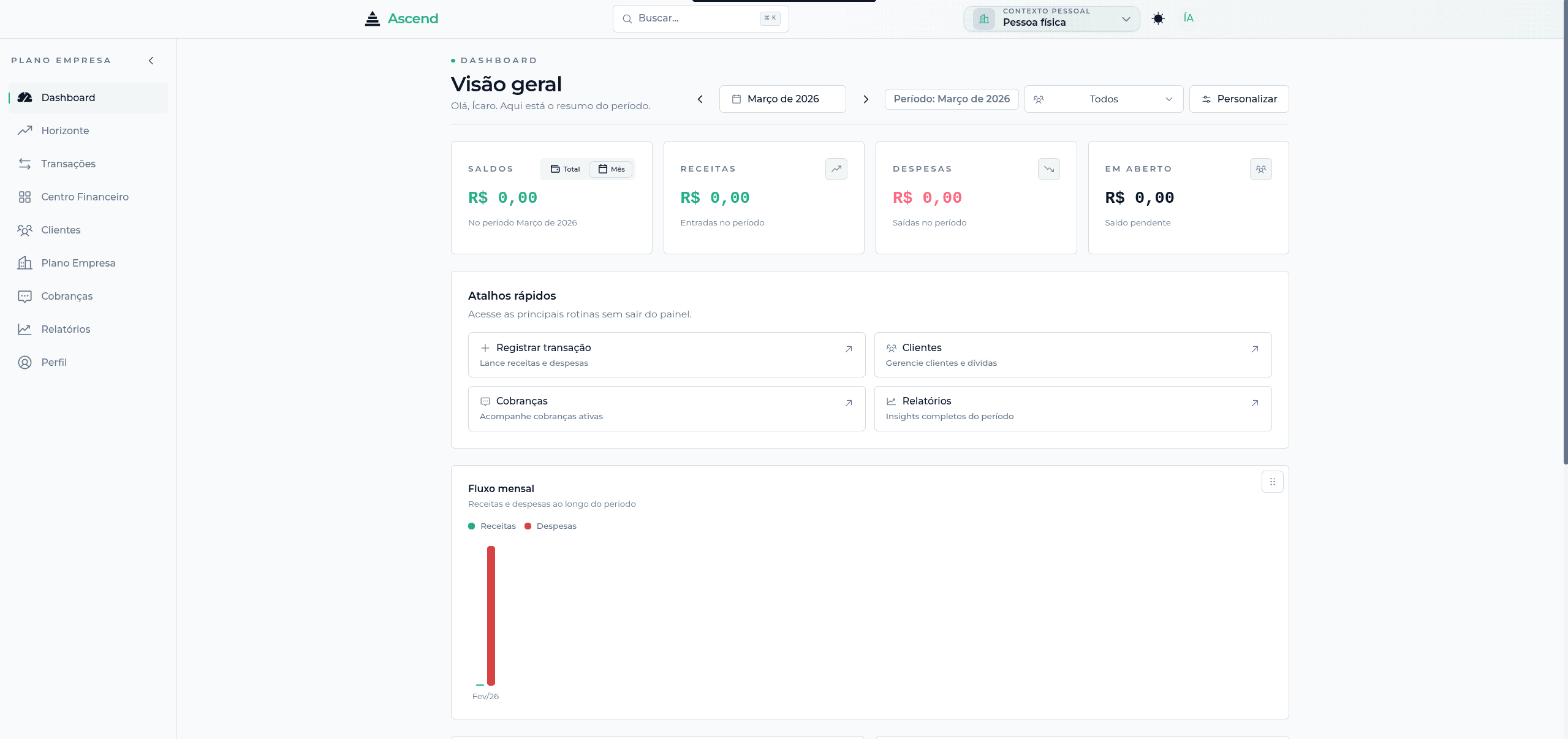
Task: Toggle the Despesas legend in Fluxo mensal
Action: [550, 526]
